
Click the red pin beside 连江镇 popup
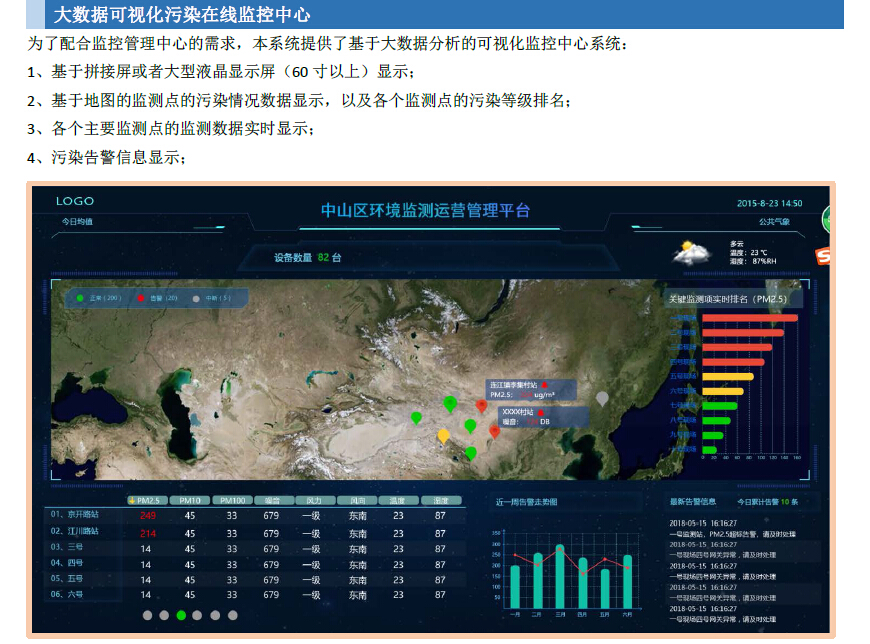coord(482,405)
